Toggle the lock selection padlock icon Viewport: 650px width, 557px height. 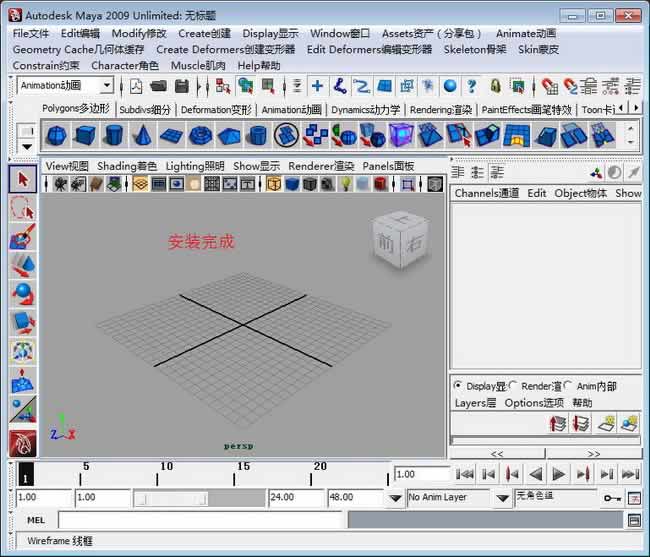495,86
